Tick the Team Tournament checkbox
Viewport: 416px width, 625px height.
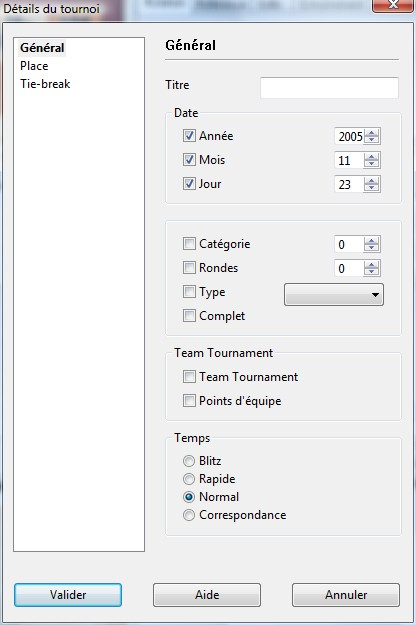(x=189, y=376)
